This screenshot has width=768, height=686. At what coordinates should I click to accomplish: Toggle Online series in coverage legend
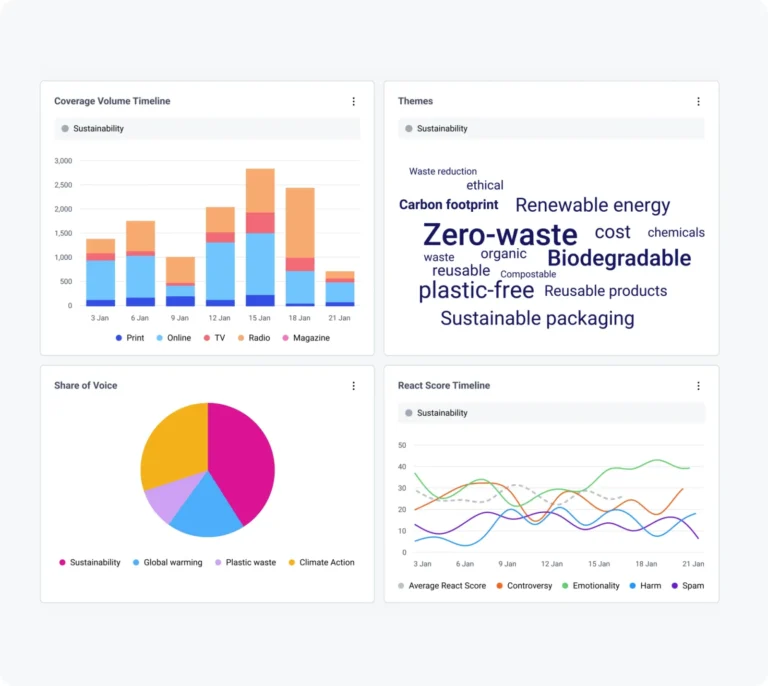(173, 338)
